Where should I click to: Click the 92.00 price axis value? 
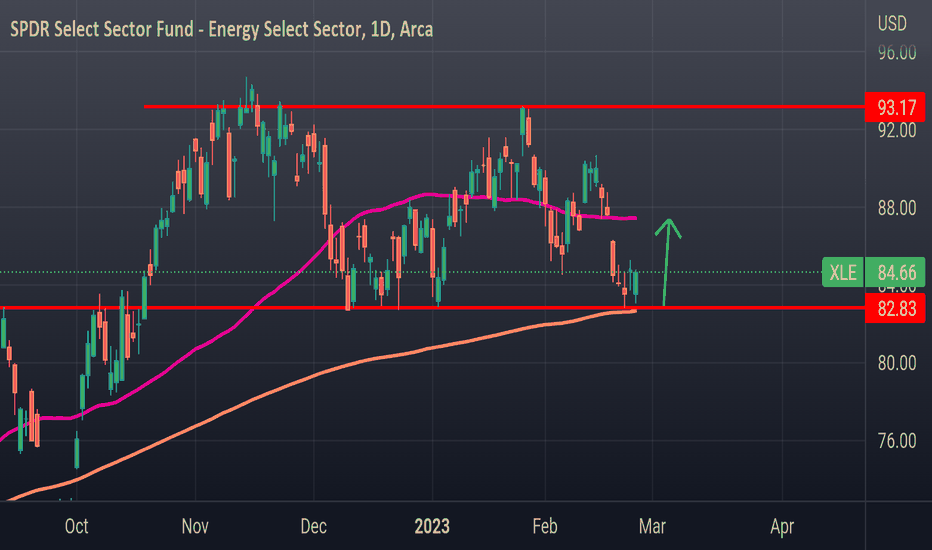coord(897,130)
